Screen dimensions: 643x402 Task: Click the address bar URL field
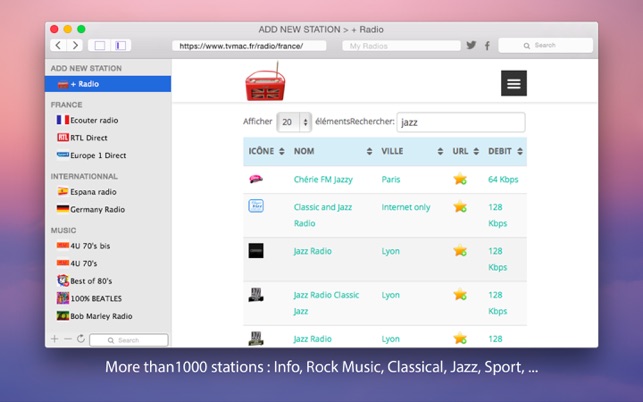(249, 46)
